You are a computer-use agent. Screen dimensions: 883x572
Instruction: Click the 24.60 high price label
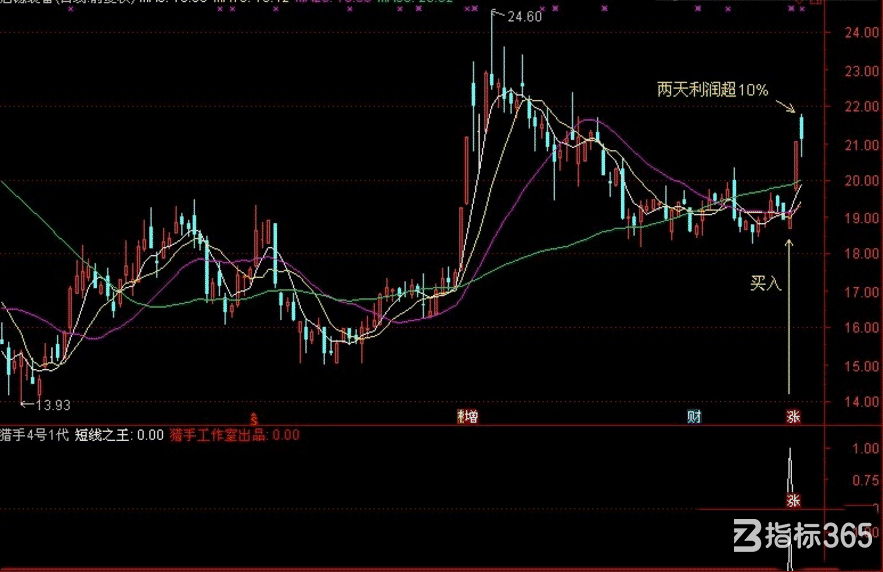click(524, 17)
